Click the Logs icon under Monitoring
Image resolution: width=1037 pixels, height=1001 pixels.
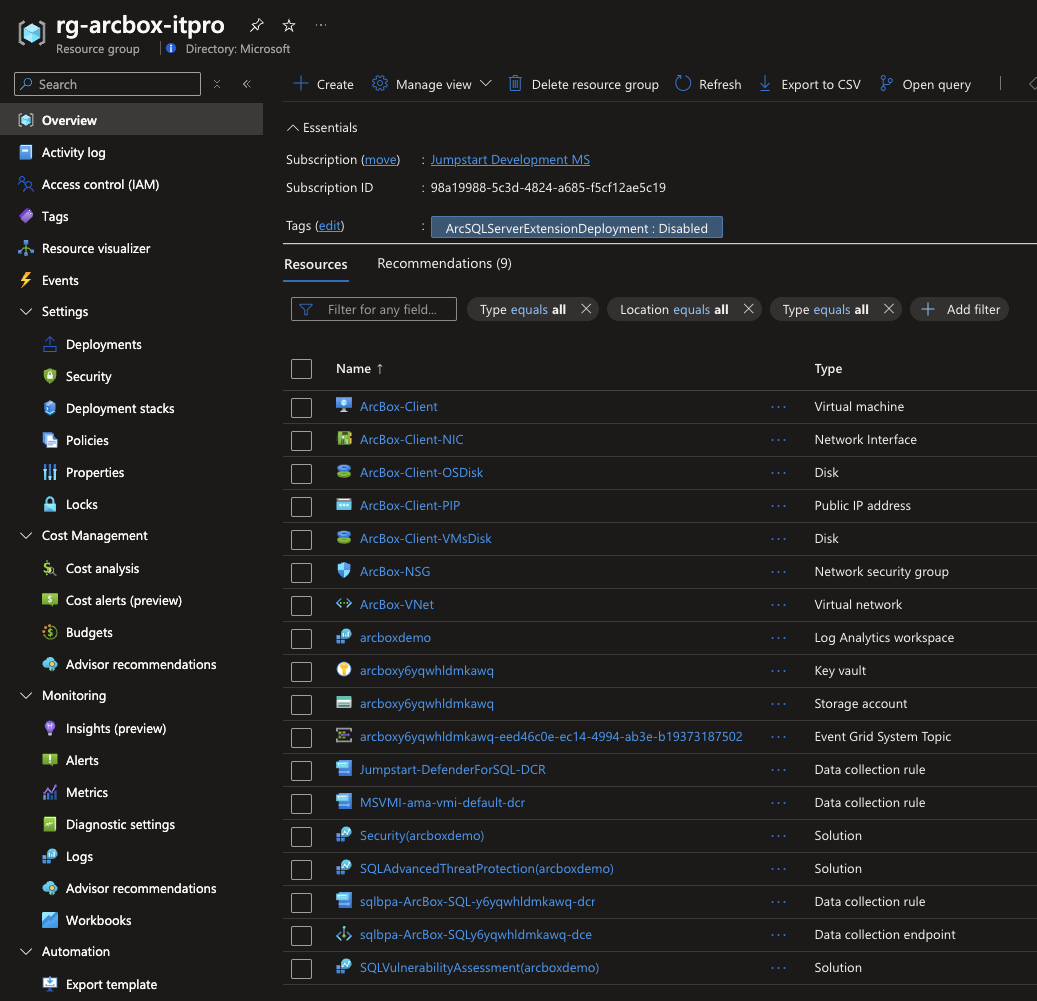(x=50, y=856)
